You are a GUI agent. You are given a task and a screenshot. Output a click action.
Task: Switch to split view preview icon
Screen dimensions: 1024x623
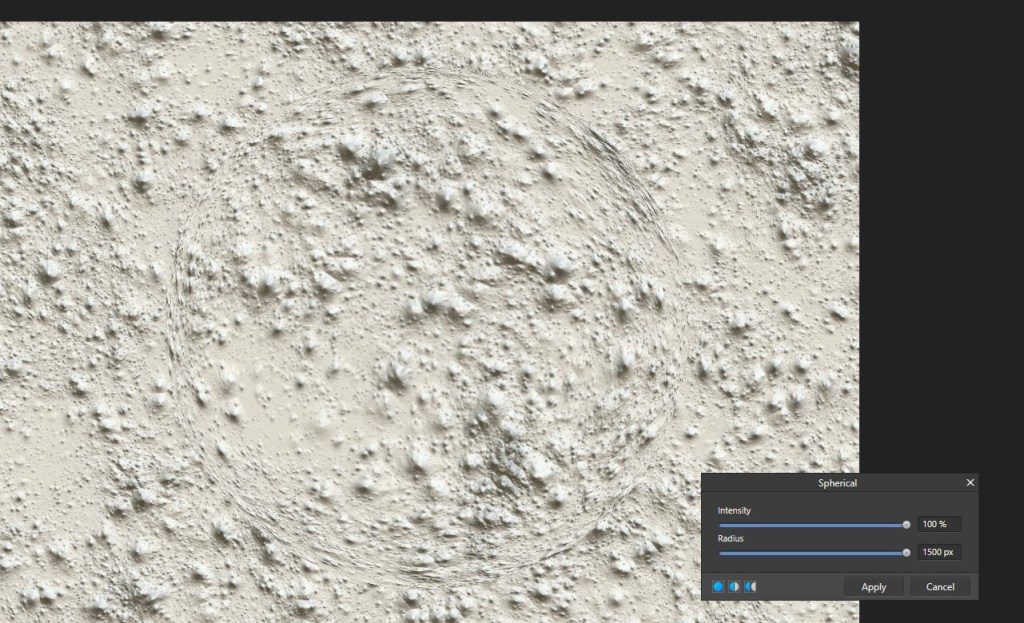(734, 587)
